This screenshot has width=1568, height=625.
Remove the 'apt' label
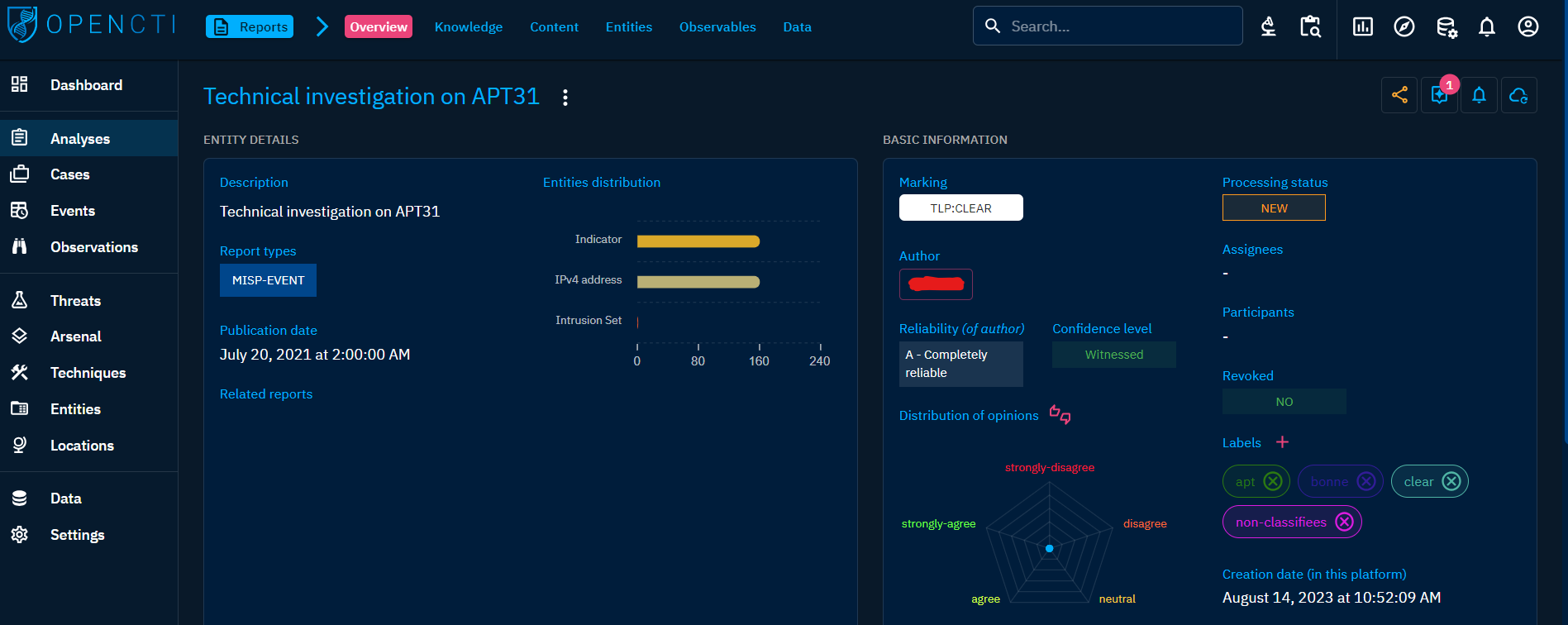pos(1273,481)
